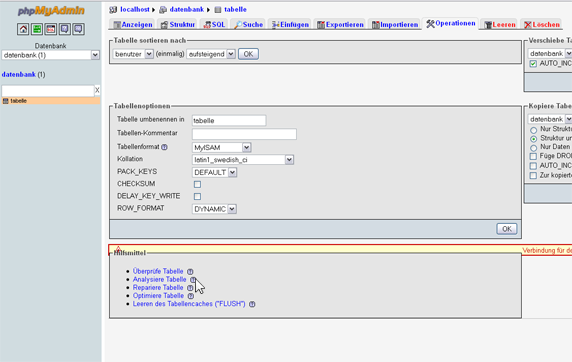Check the Füge DROP TABLE checkbox
The height and width of the screenshot is (362, 572).
(x=533, y=157)
